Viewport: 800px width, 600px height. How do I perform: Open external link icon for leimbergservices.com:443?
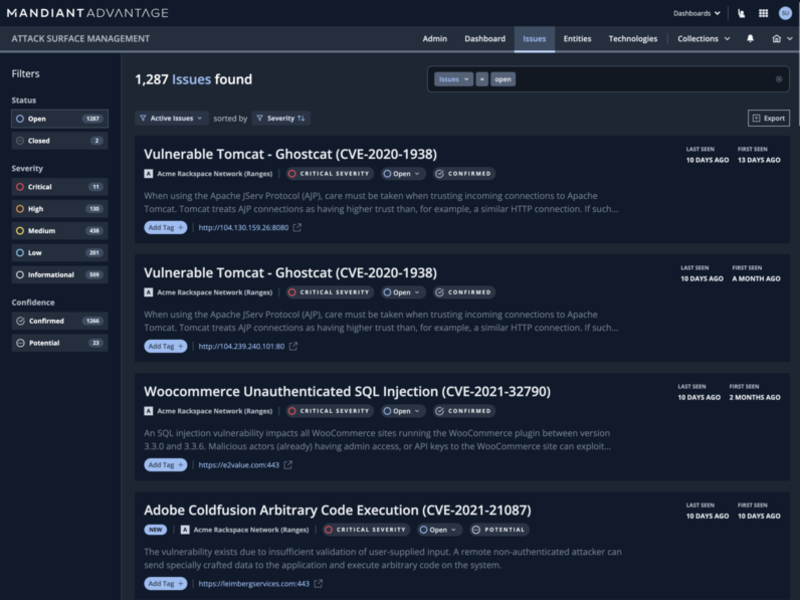318,584
